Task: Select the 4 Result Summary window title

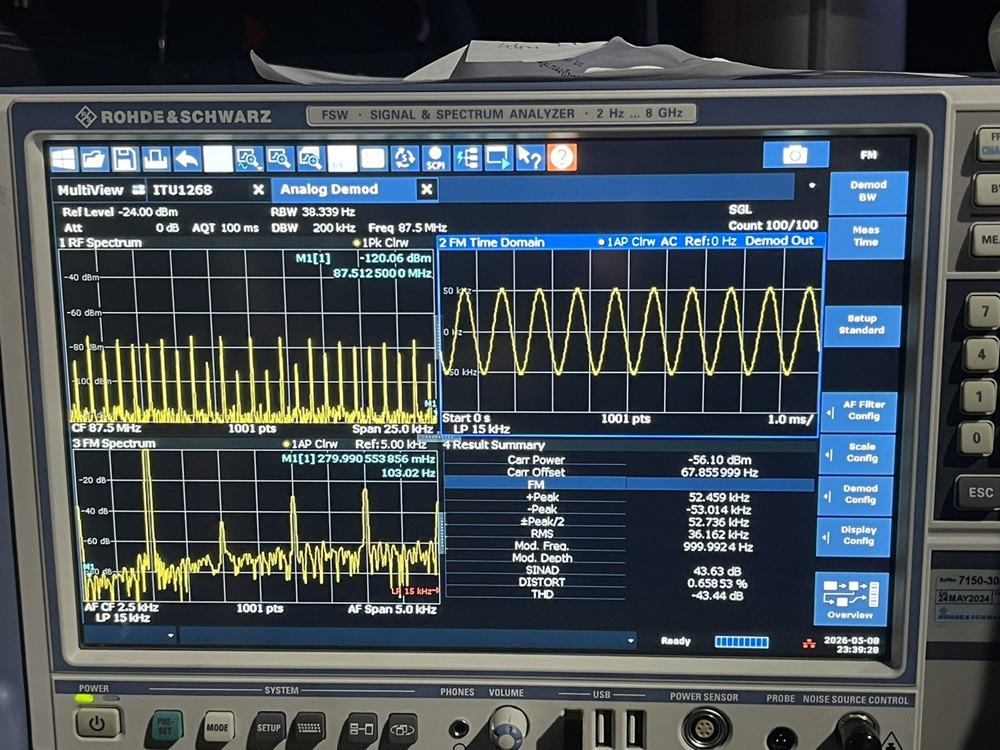Action: (494, 445)
